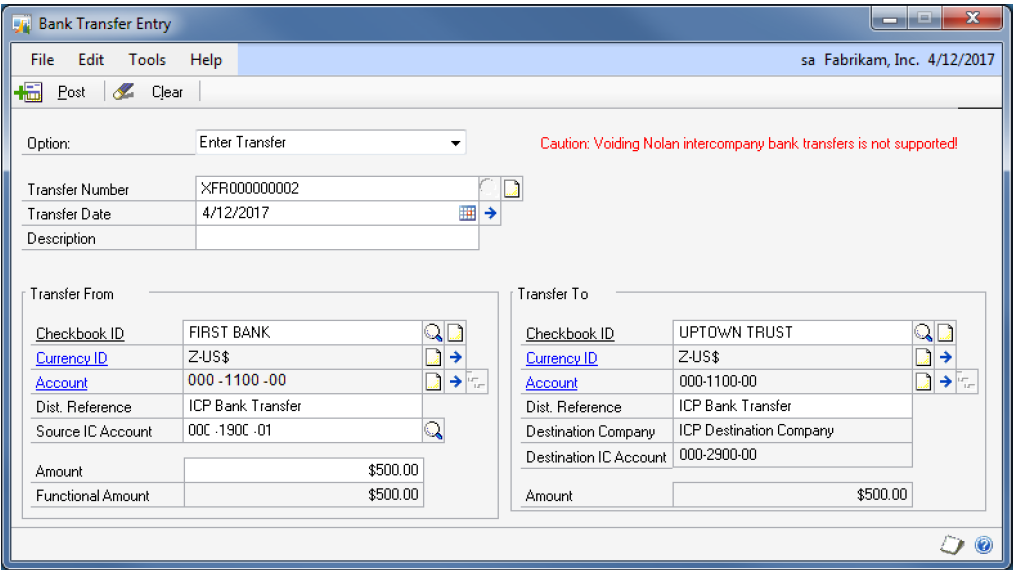Click blue arrow beside Transfer From Currency ID
The height and width of the screenshot is (572, 1013).
point(455,357)
